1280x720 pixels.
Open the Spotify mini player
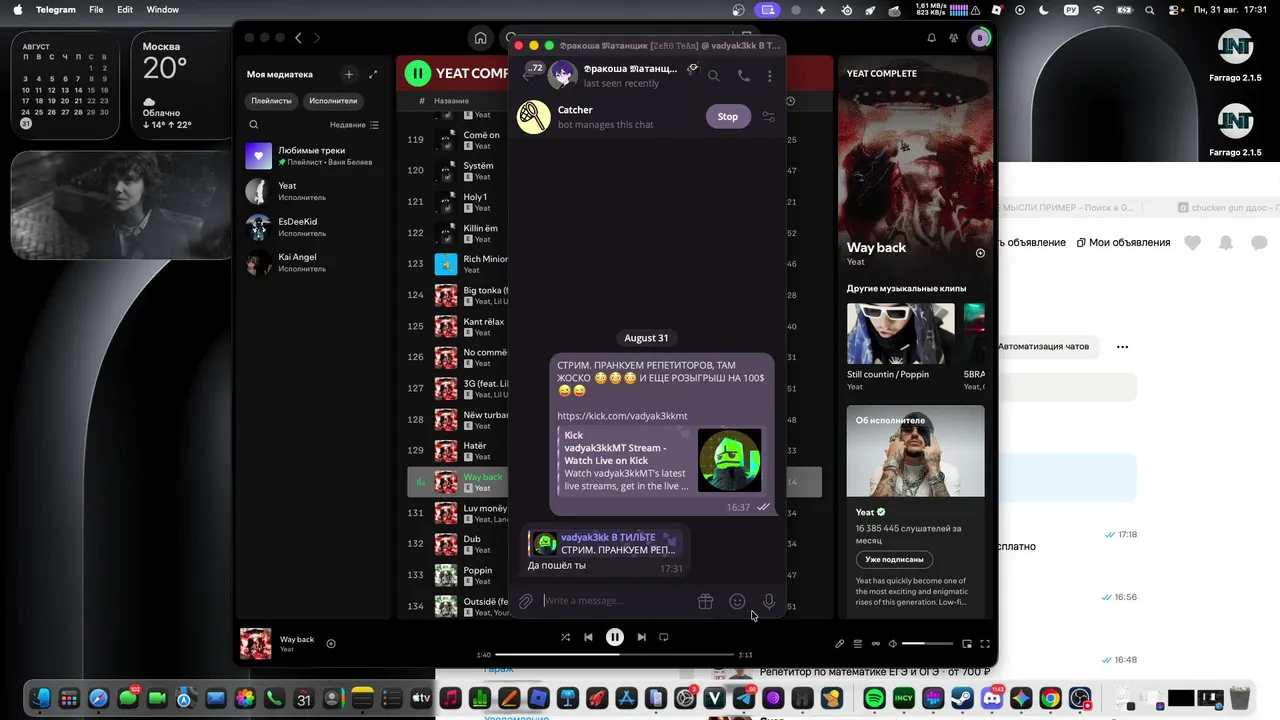[967, 644]
